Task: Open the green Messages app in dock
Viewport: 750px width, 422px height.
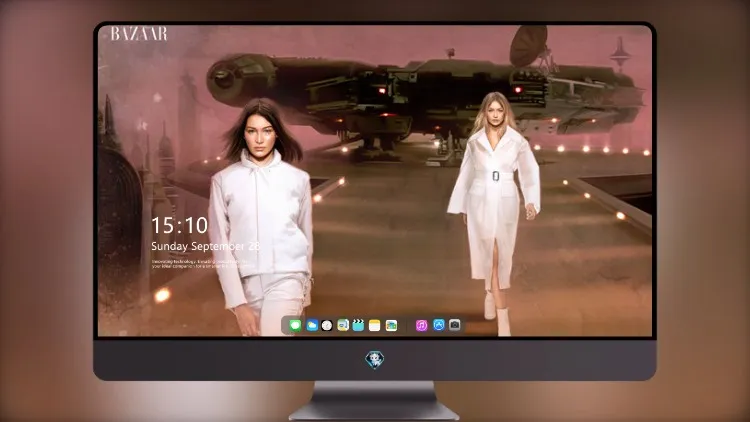Action: point(295,325)
